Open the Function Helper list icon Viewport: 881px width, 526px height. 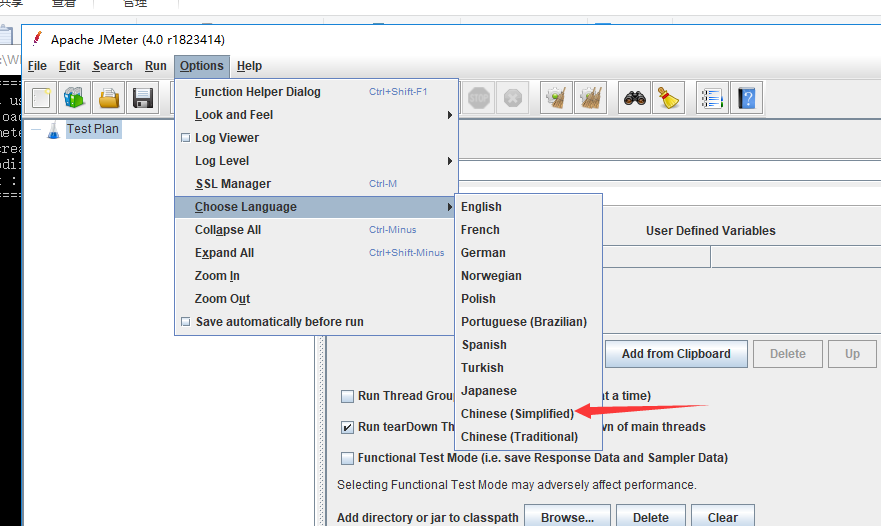click(712, 98)
